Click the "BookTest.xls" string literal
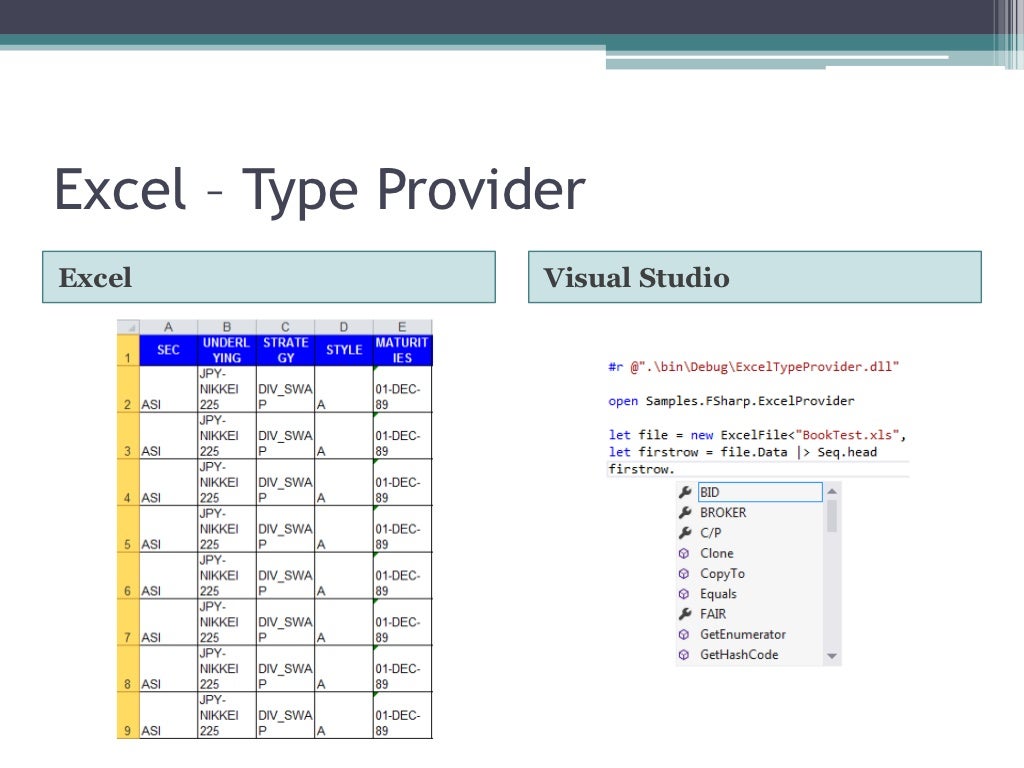This screenshot has width=1024, height=768. point(848,435)
